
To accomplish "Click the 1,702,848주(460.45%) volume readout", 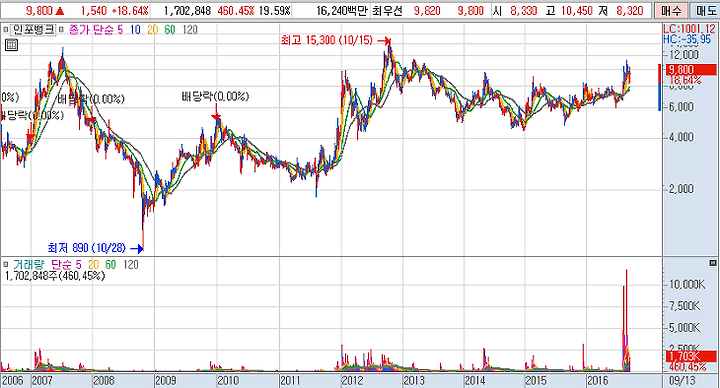I will 55,276.
